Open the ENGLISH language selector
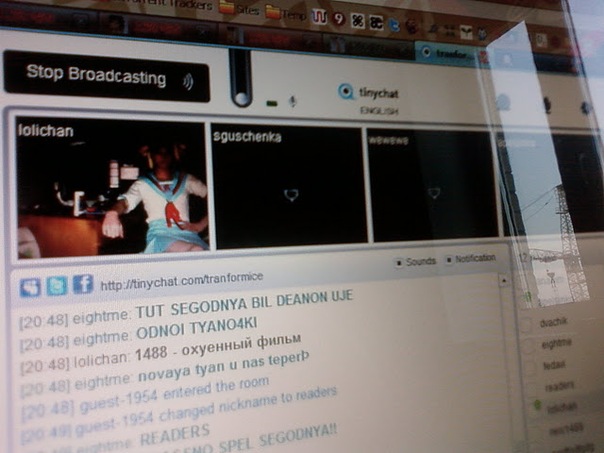The height and width of the screenshot is (453, 604). [x=379, y=111]
